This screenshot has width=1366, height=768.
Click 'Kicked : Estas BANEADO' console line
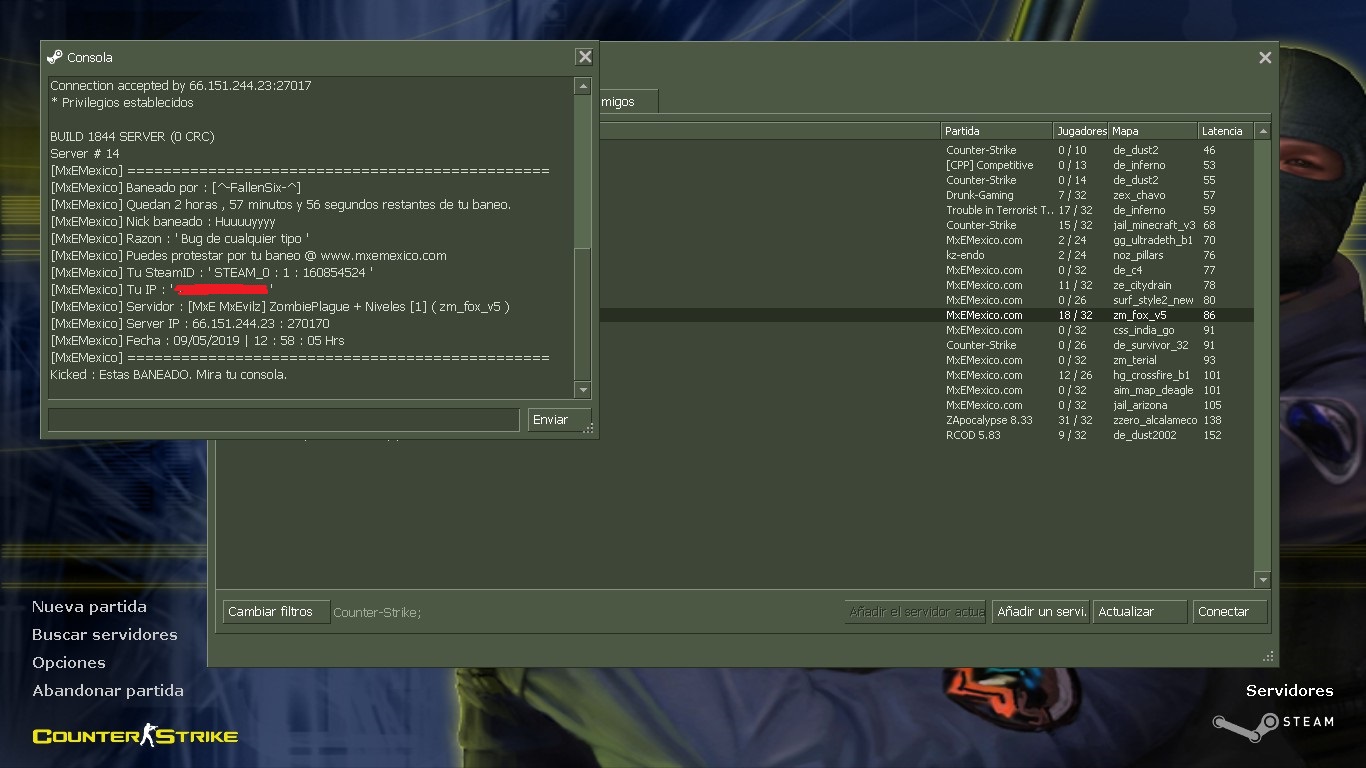pyautogui.click(x=168, y=375)
